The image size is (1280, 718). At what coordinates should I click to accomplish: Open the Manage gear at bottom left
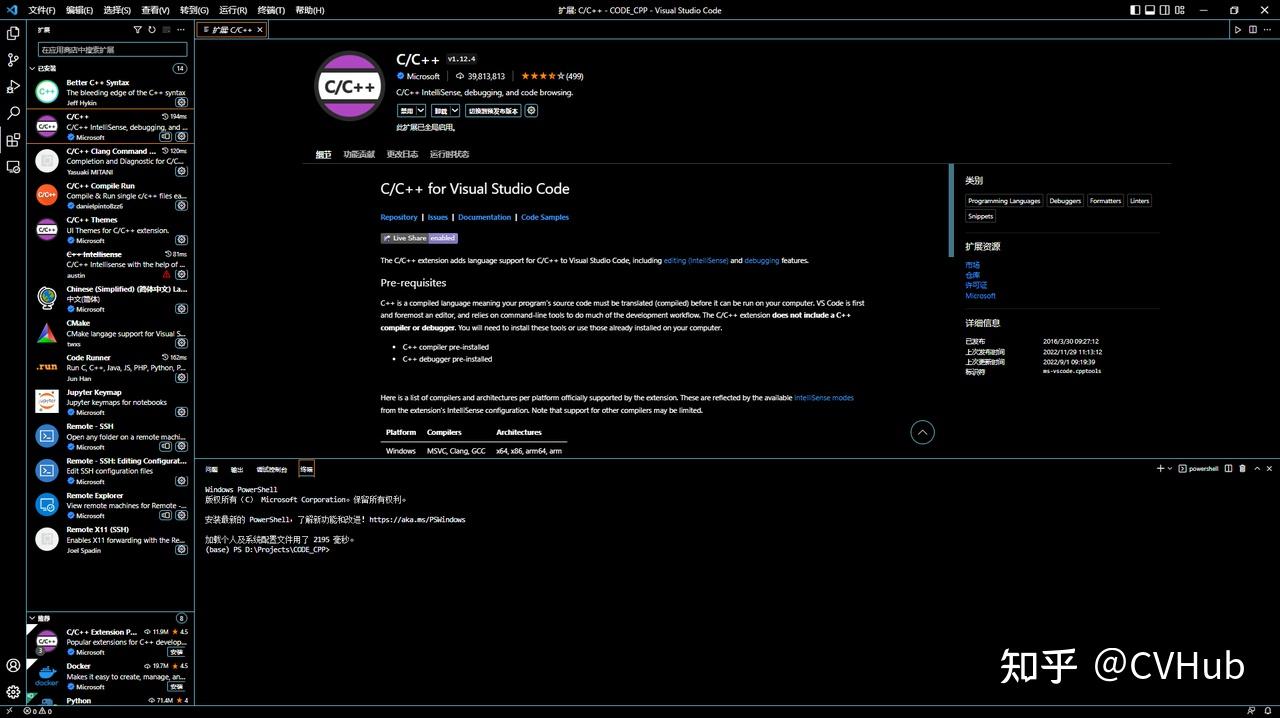pyautogui.click(x=13, y=692)
